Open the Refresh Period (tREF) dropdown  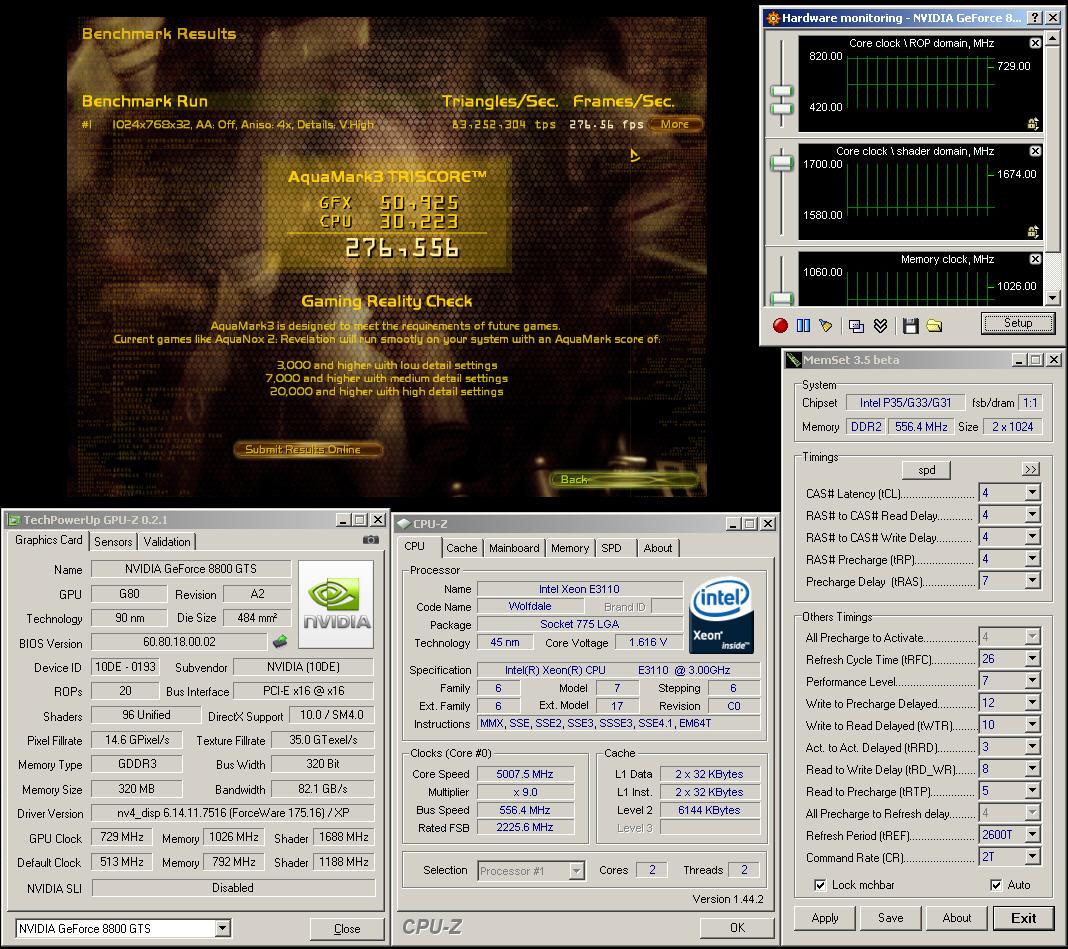click(x=1033, y=834)
